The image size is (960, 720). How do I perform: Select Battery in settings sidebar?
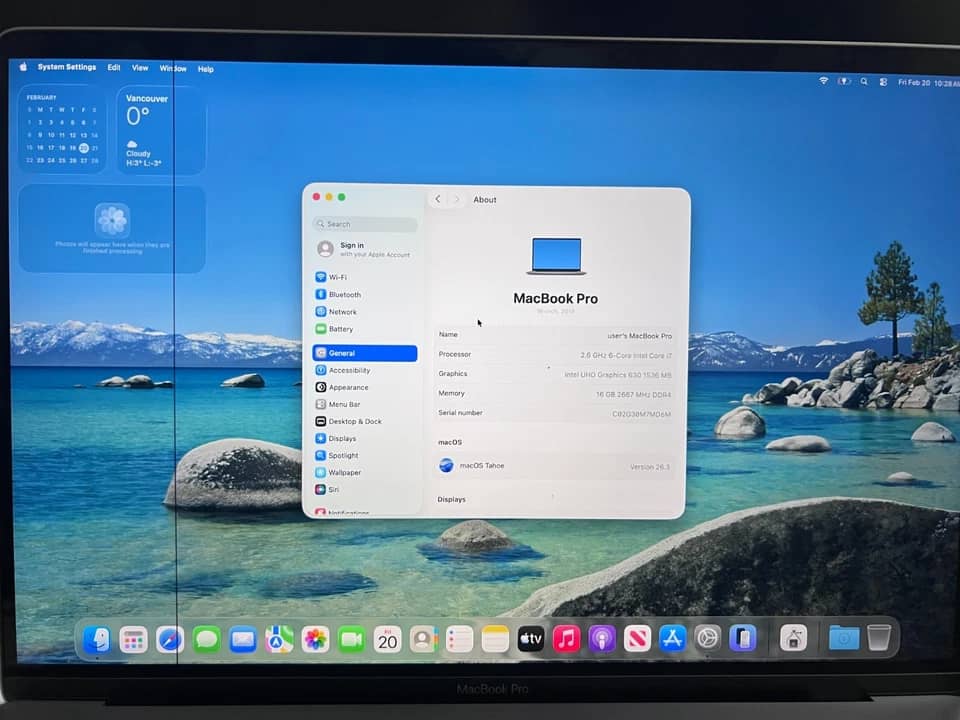pos(365,329)
